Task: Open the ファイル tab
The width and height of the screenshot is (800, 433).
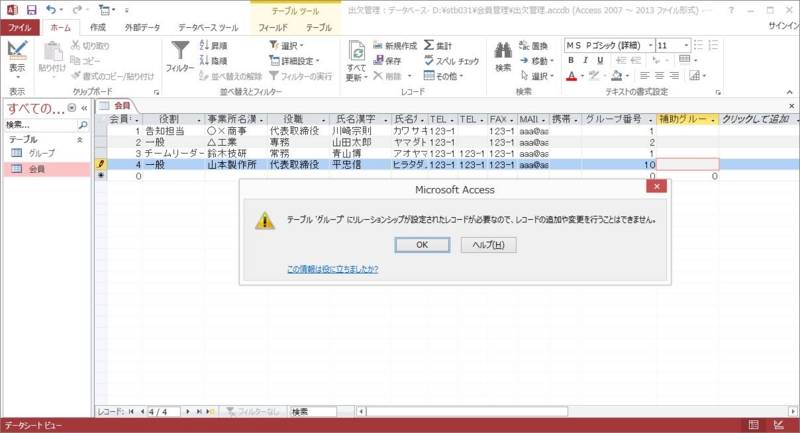Action: tap(19, 28)
